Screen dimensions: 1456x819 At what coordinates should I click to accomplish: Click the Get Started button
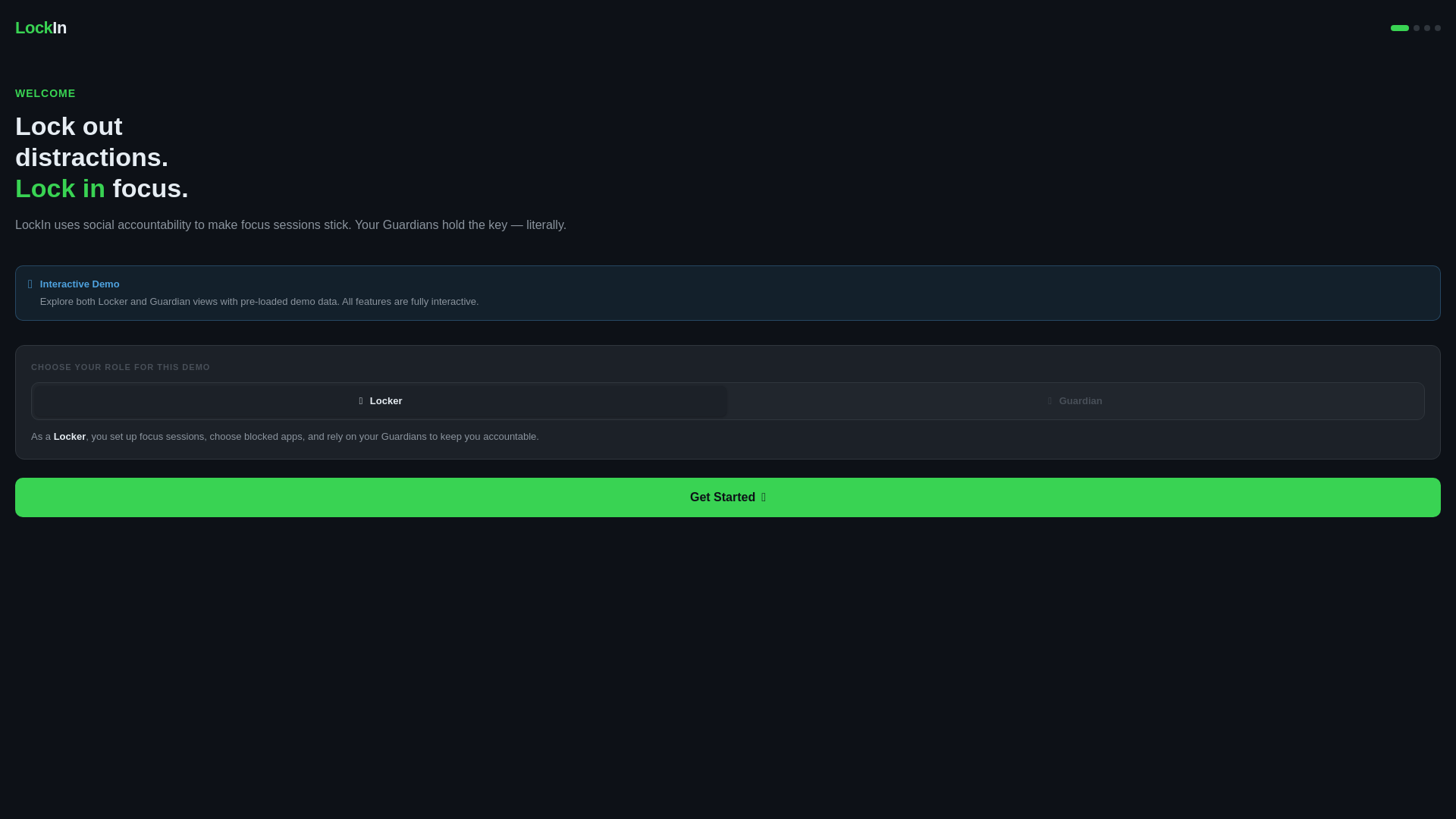point(728,497)
